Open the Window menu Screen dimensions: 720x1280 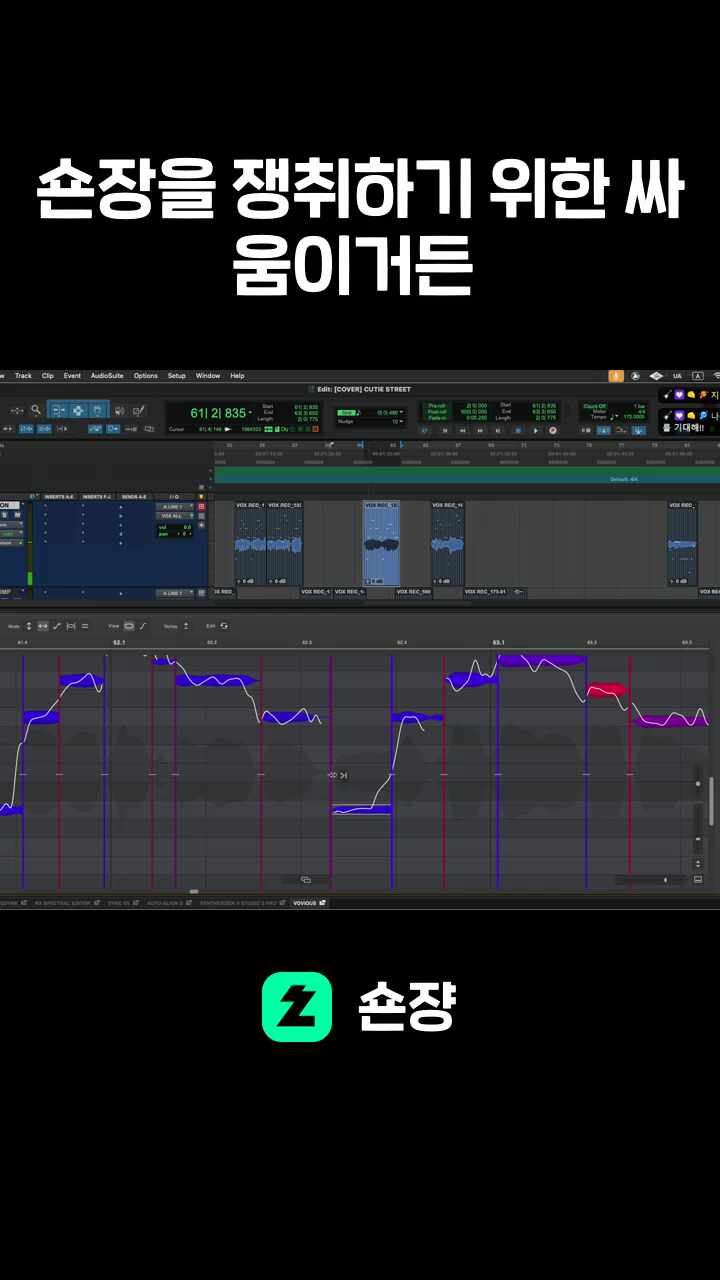click(208, 376)
